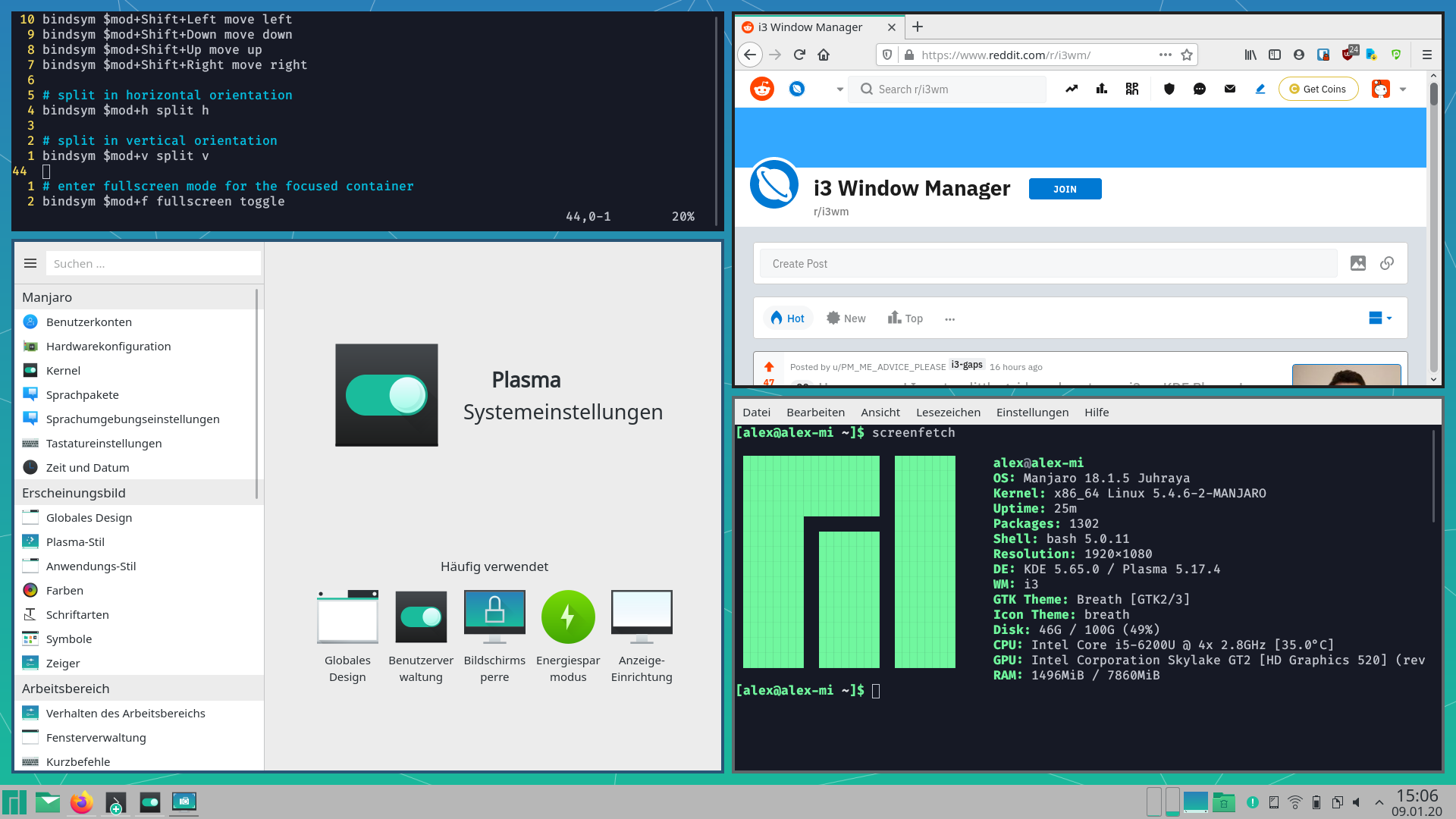Open the Reddit Popular trending arrow icon
Image resolution: width=1456 pixels, height=819 pixels.
coord(1072,89)
